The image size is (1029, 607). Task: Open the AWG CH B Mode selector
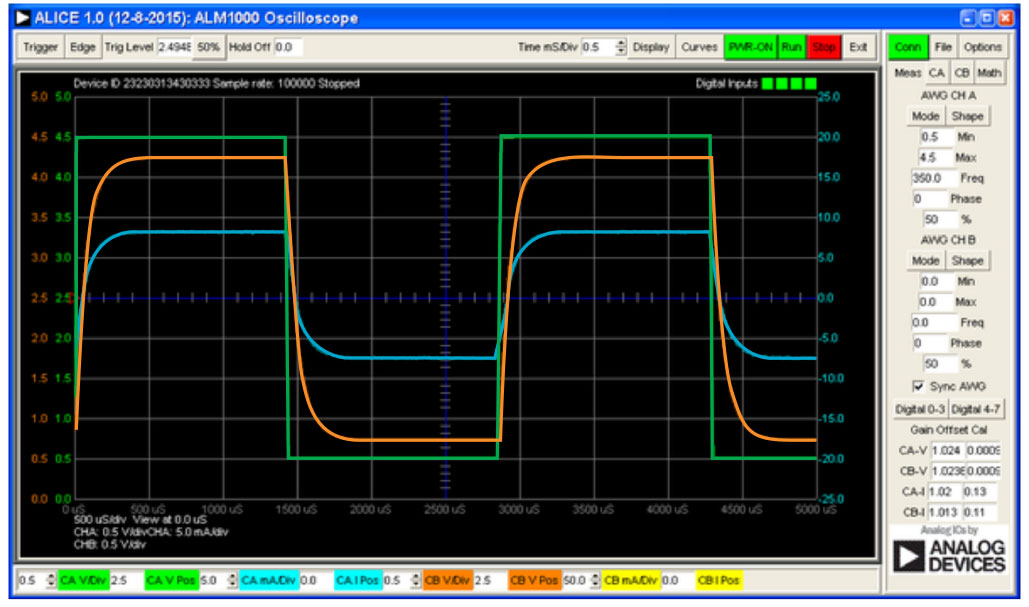(925, 260)
